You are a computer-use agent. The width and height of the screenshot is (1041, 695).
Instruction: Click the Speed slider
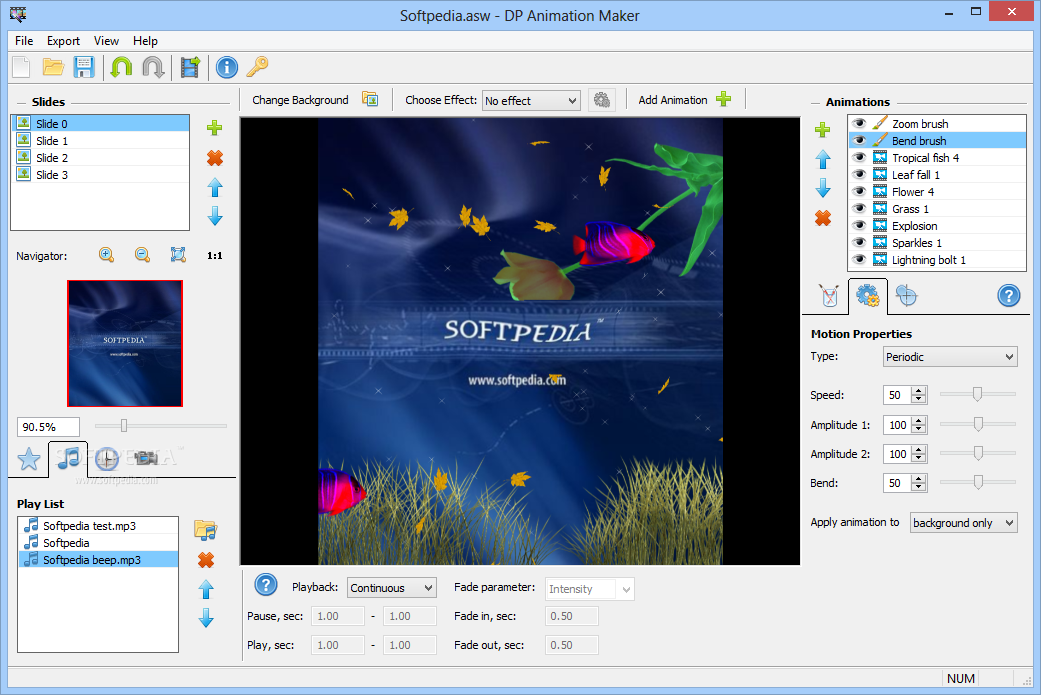coord(978,394)
